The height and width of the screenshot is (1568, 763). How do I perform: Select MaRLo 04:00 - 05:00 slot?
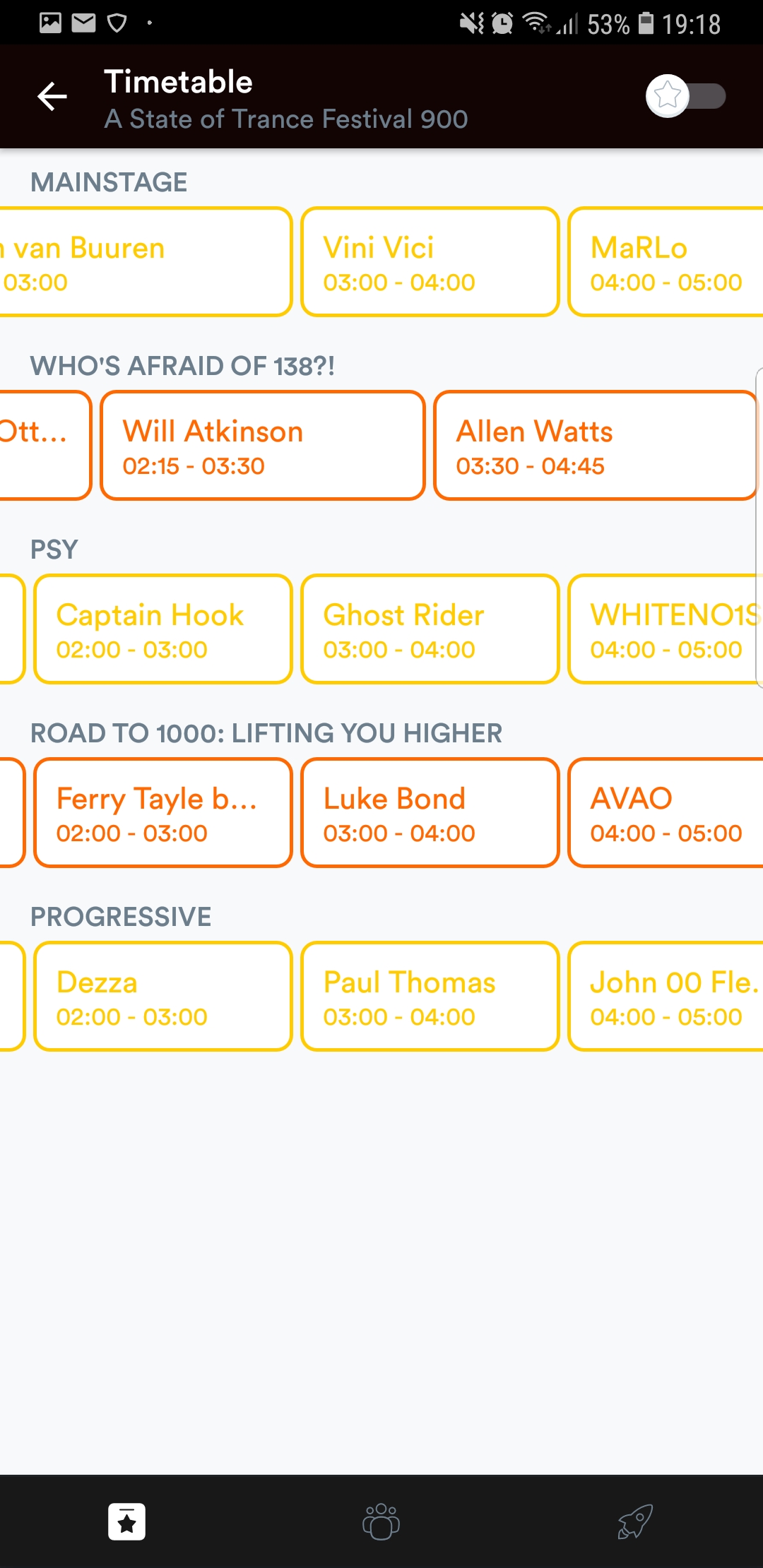[666, 262]
